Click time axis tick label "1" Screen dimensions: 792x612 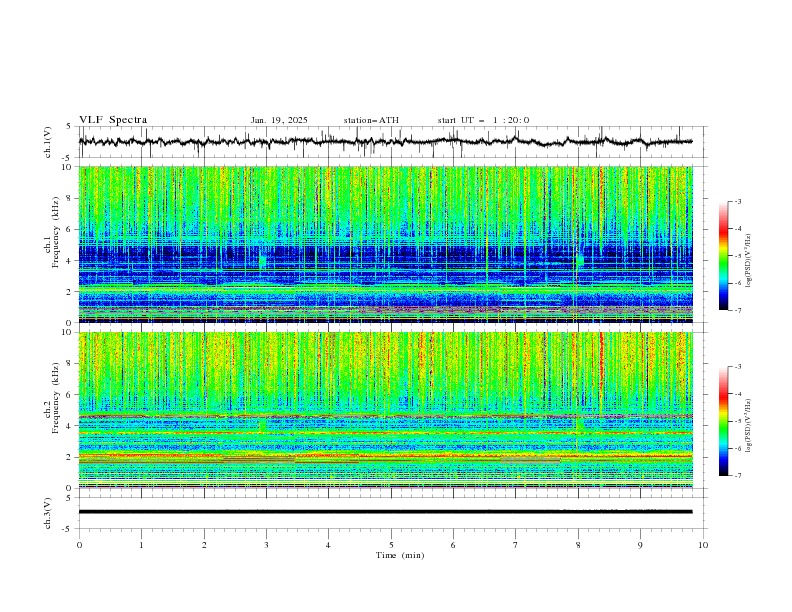click(141, 545)
